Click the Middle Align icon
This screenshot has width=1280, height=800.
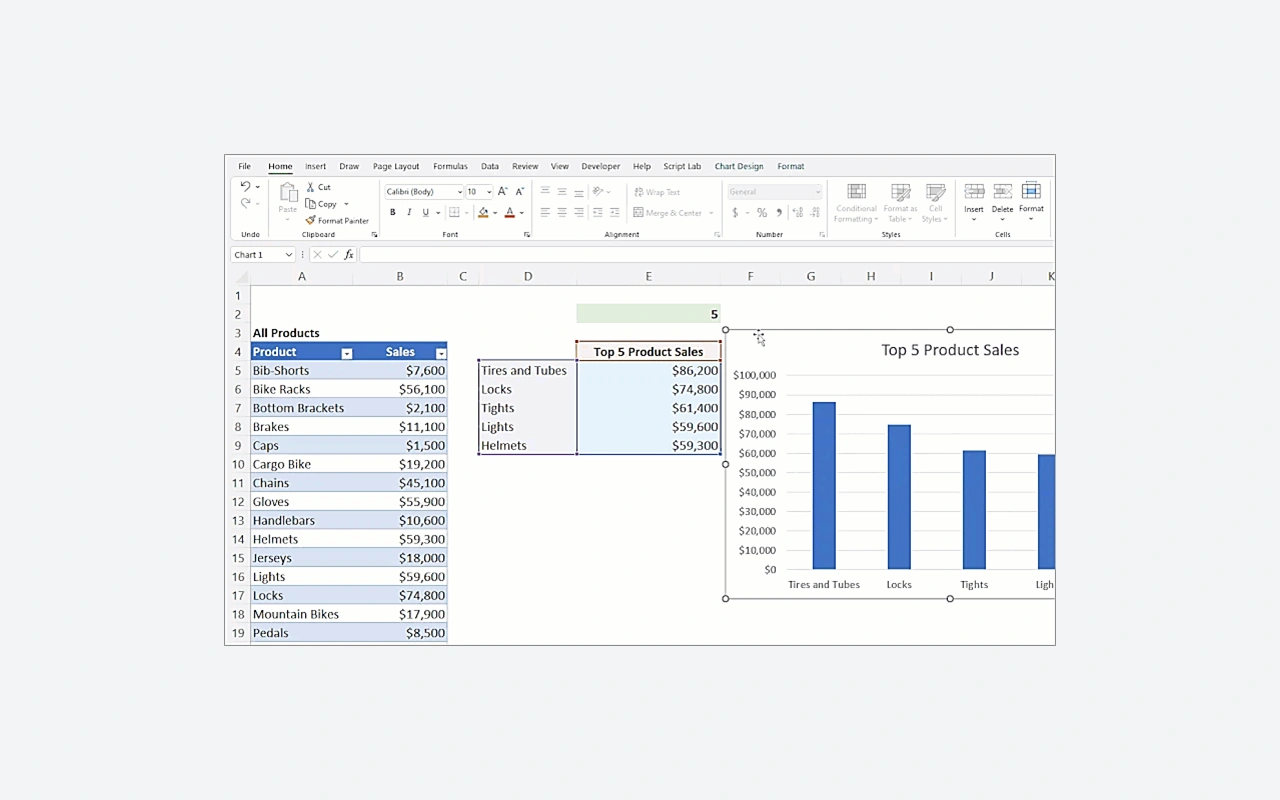tap(562, 191)
